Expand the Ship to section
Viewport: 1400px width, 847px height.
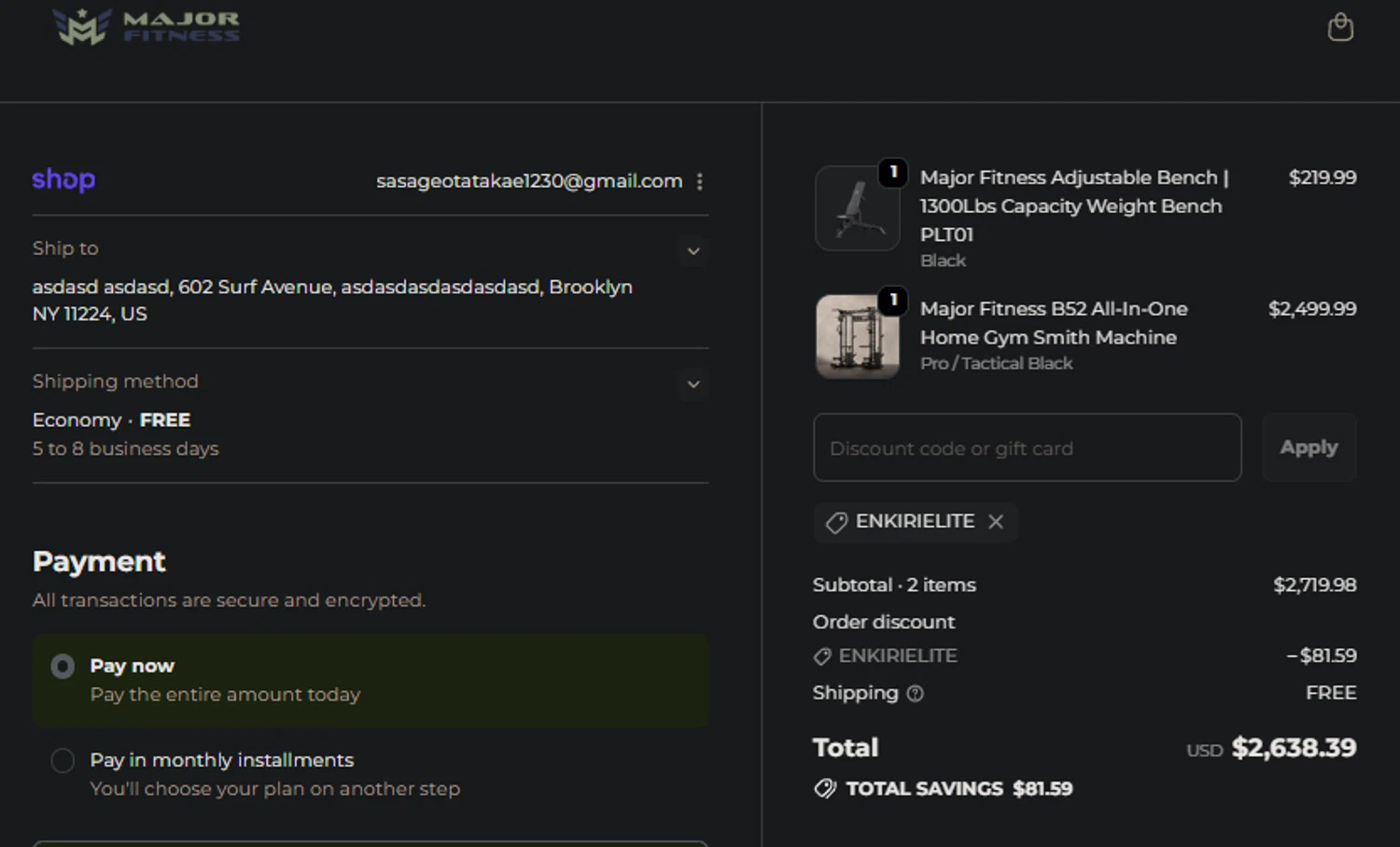693,250
